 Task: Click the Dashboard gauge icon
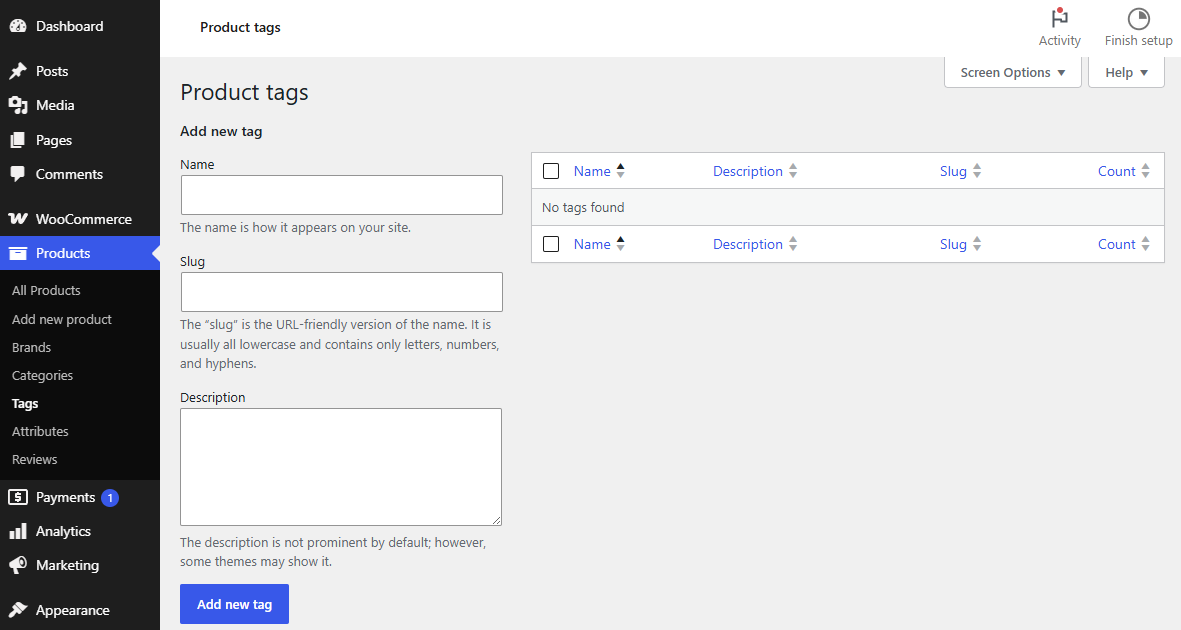tap(18, 26)
